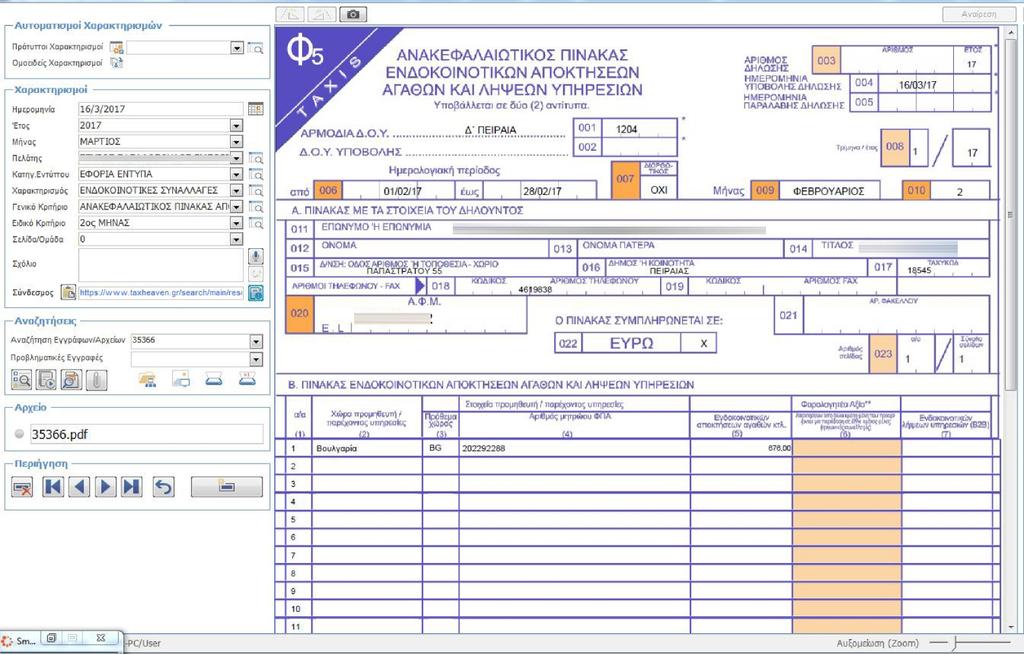
Task: Click the delete record icon in Περιήγηση
Action: [22, 487]
